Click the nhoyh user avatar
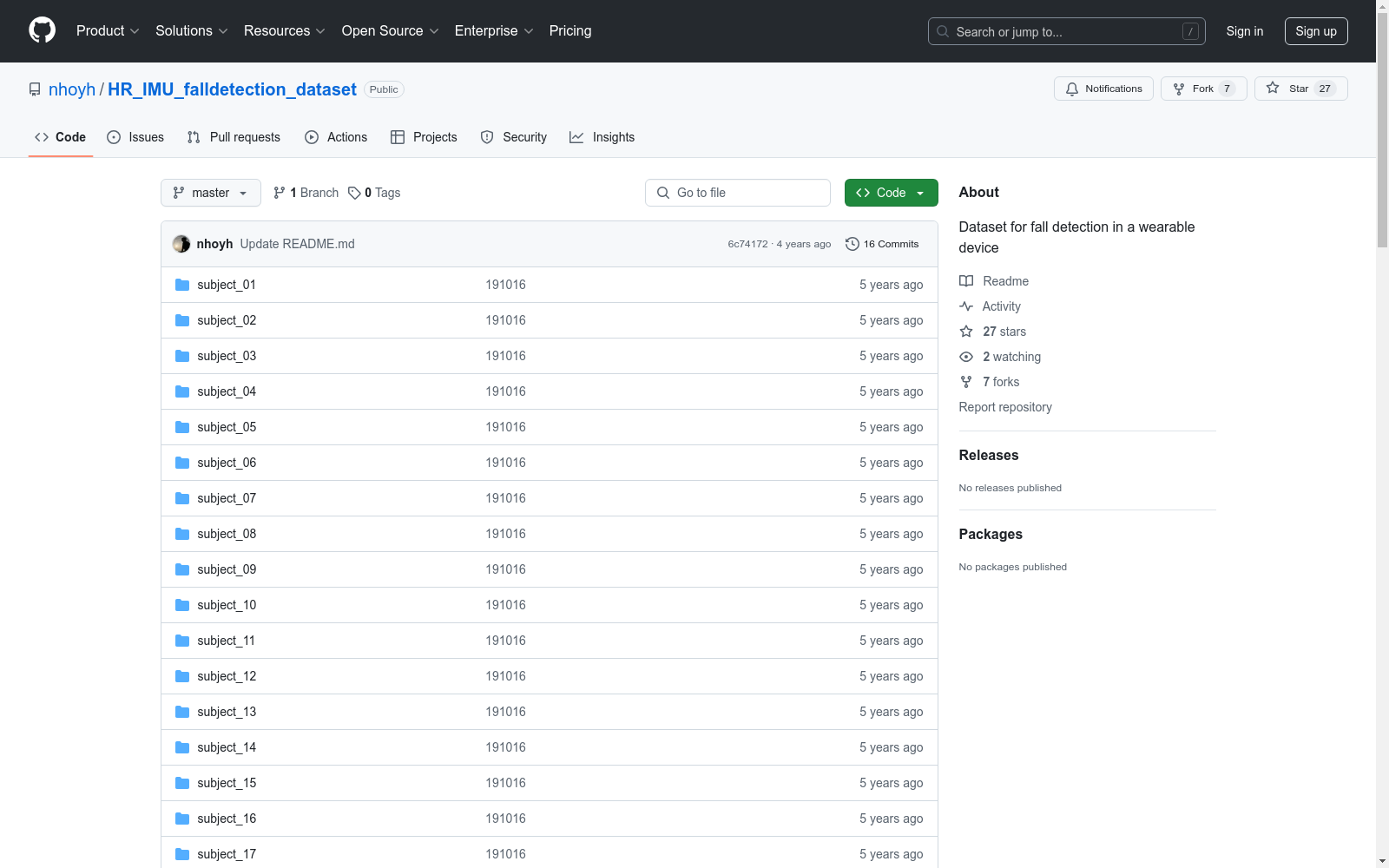Viewport: 1389px width, 868px height. [181, 244]
